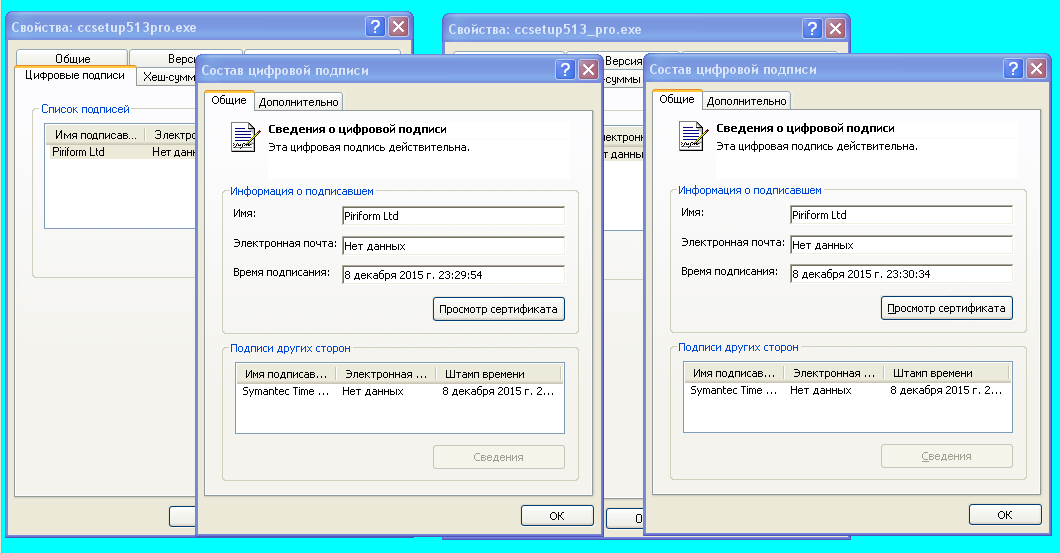This screenshot has width=1060, height=553.
Task: Click OK in right signature dialog
Action: (x=1005, y=514)
